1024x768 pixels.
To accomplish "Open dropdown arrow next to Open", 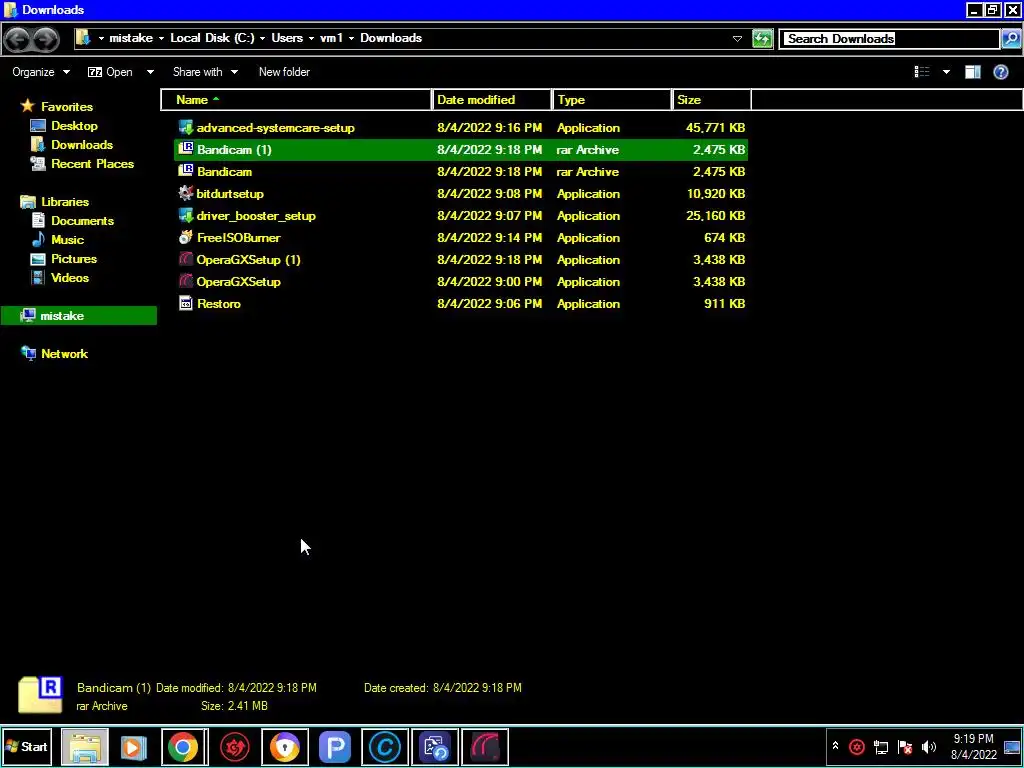I will [150, 72].
